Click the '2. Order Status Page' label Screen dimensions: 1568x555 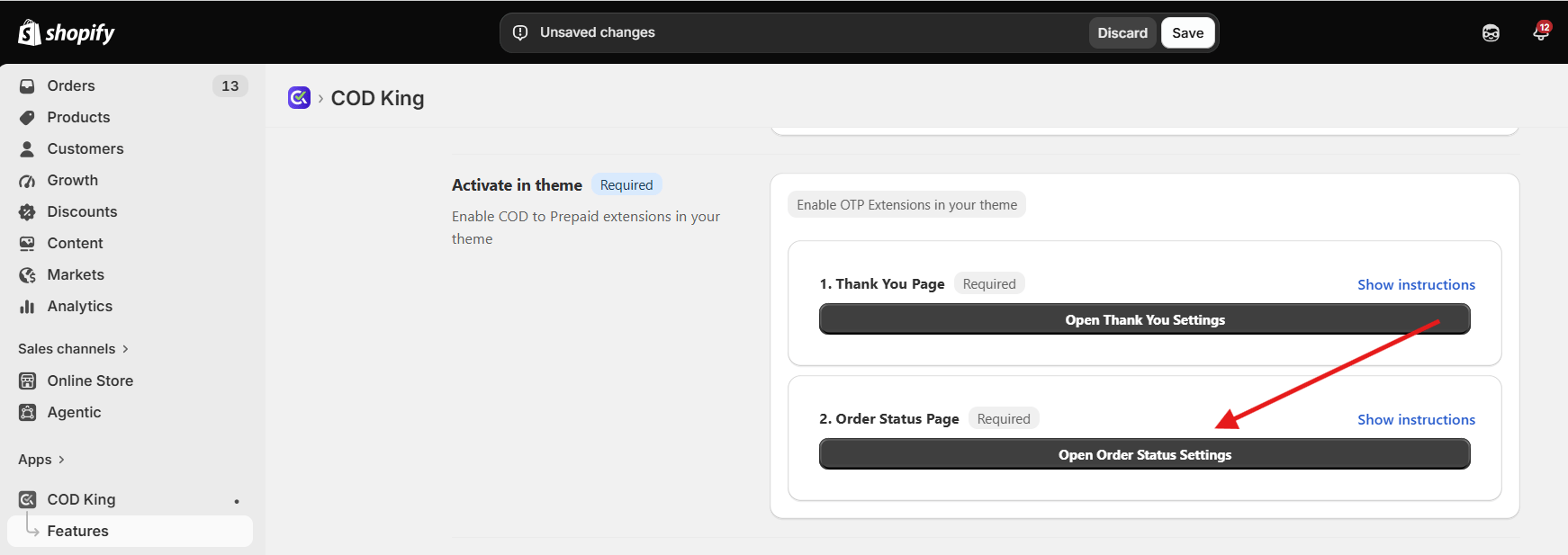889,419
